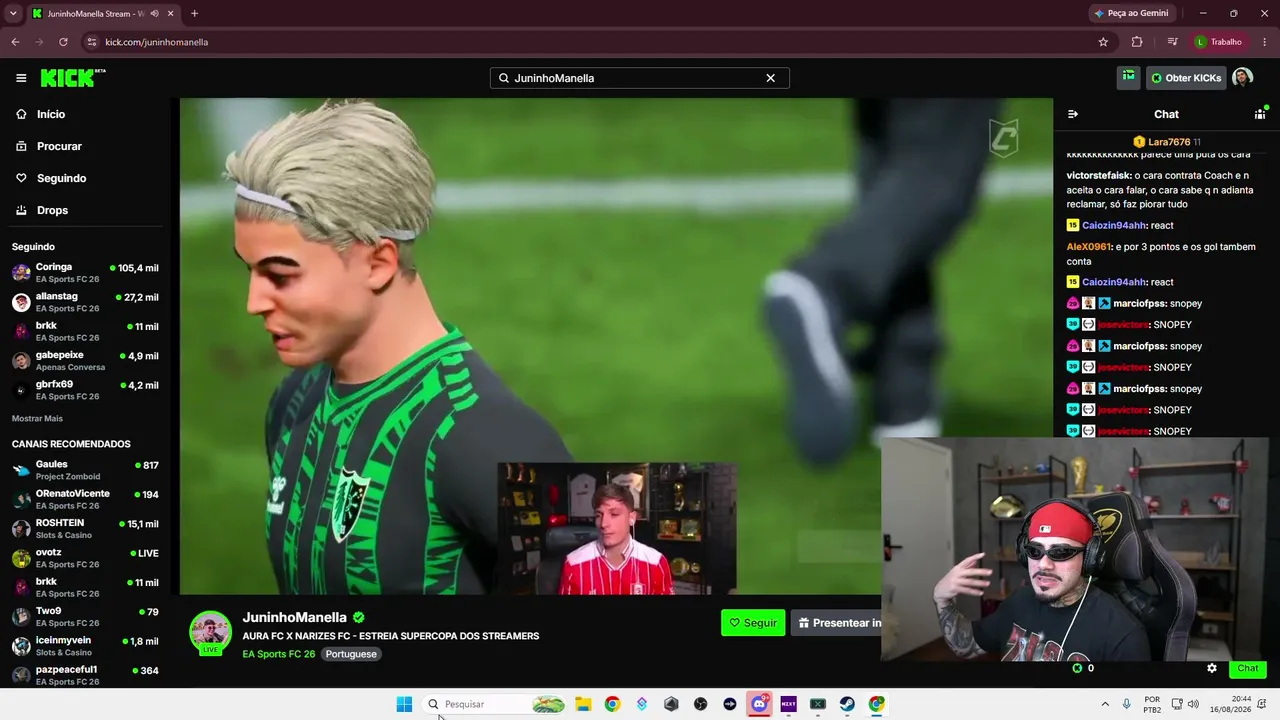View site information icon in address bar
The image size is (1280, 720).
pyautogui.click(x=91, y=42)
